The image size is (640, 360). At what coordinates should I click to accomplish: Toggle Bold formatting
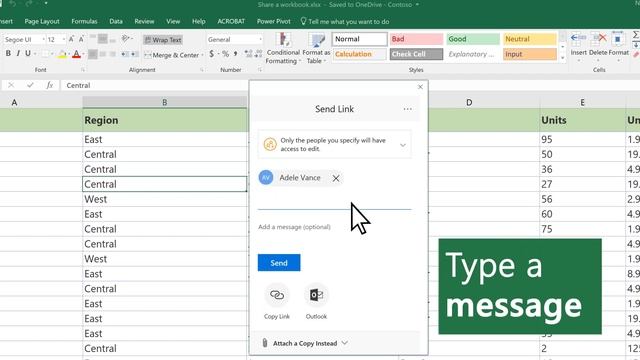[x=8, y=53]
